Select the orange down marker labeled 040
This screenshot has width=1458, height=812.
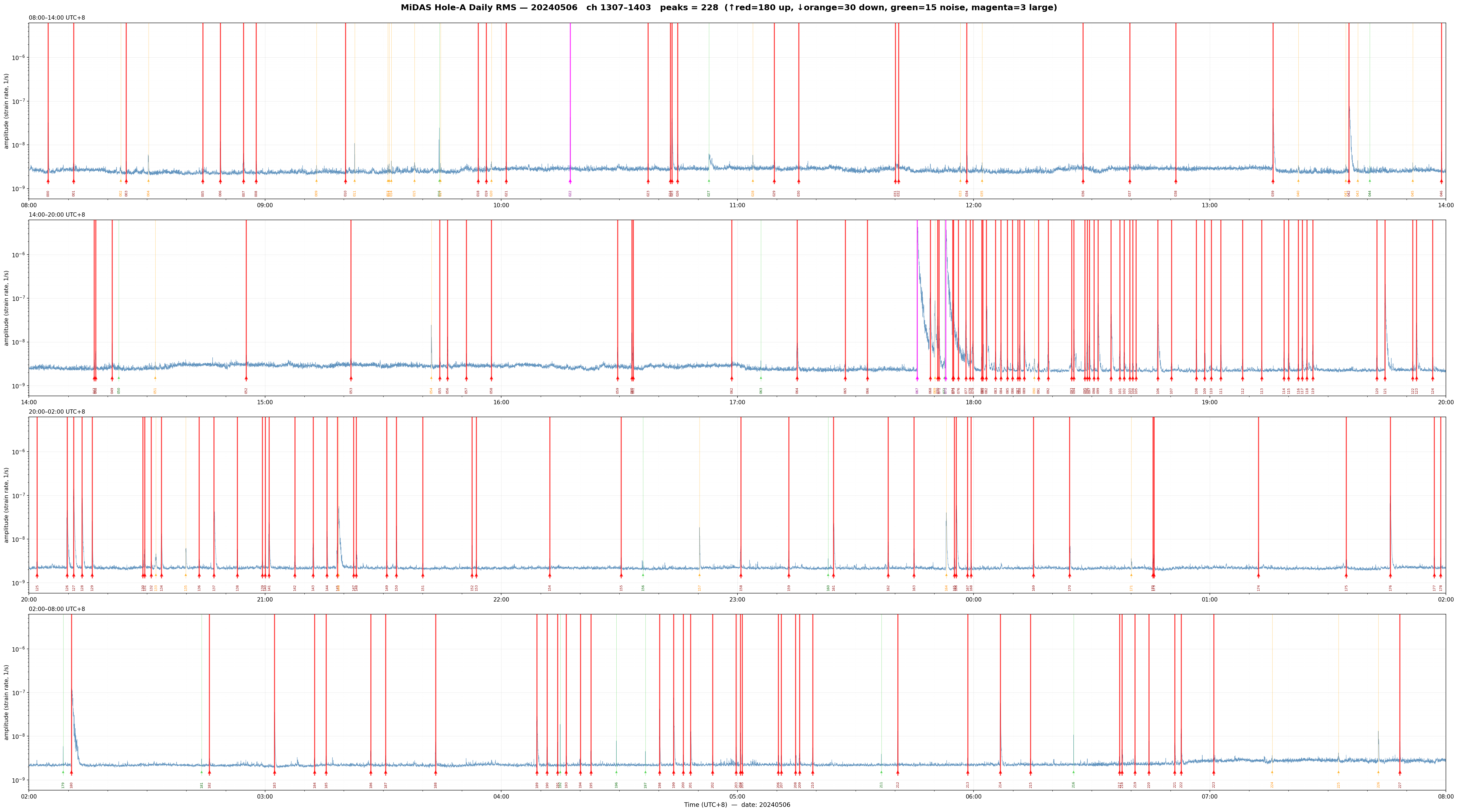1298,181
